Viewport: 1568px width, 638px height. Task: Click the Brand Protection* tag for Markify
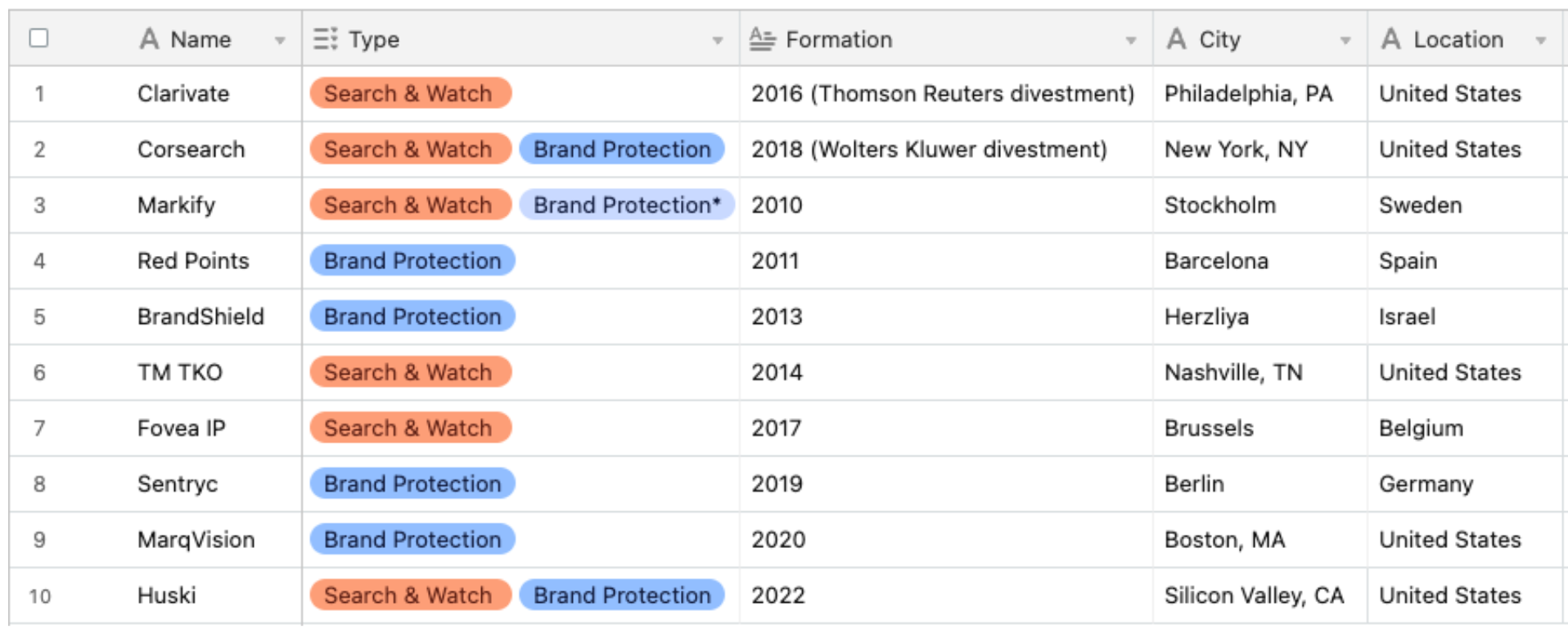pos(627,204)
